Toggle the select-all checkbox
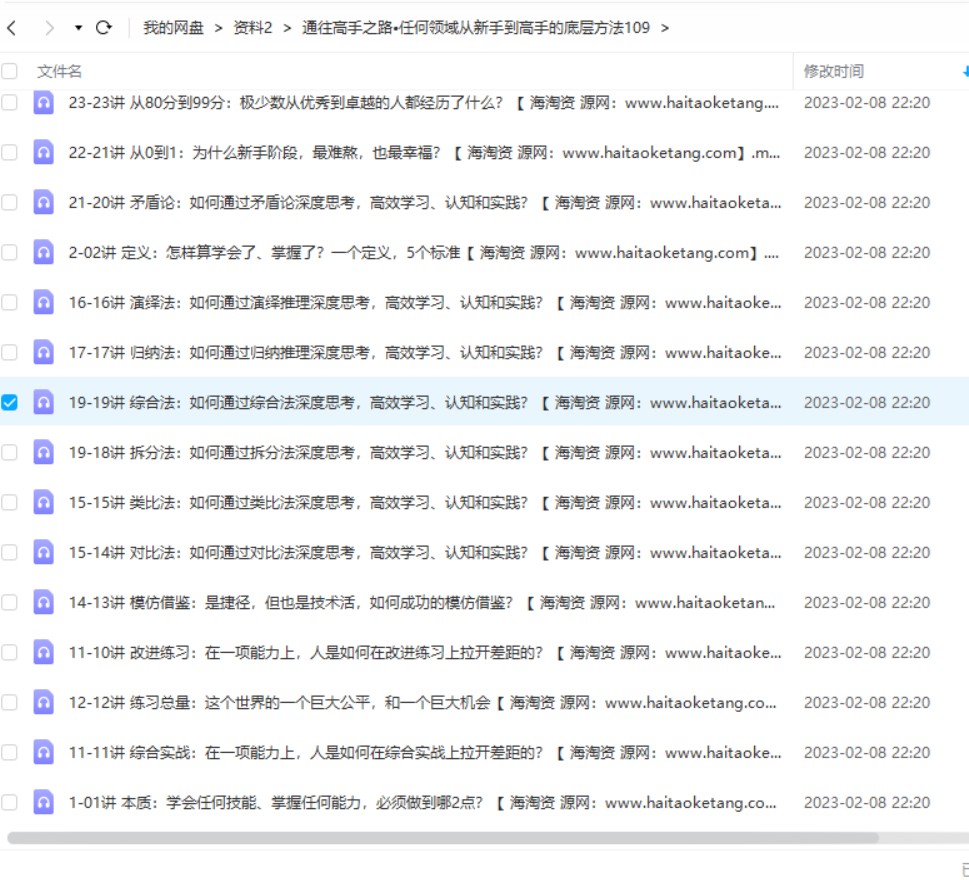This screenshot has width=969, height=880. point(9,71)
